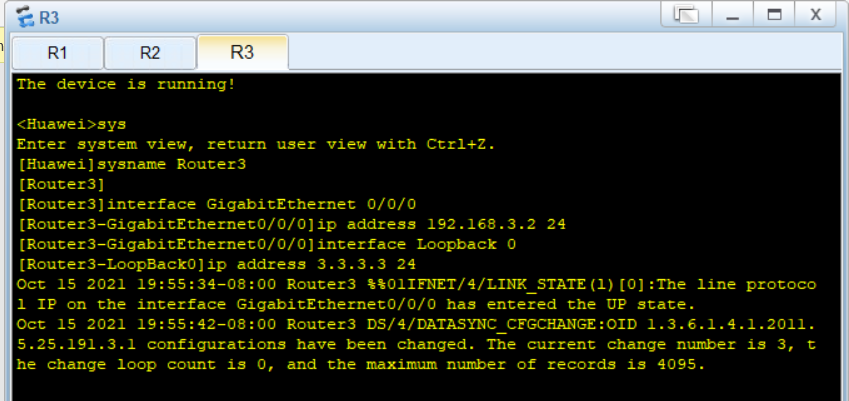Click the "ip address 192.168.3.2 24" line
The height and width of the screenshot is (401, 849).
[291, 224]
